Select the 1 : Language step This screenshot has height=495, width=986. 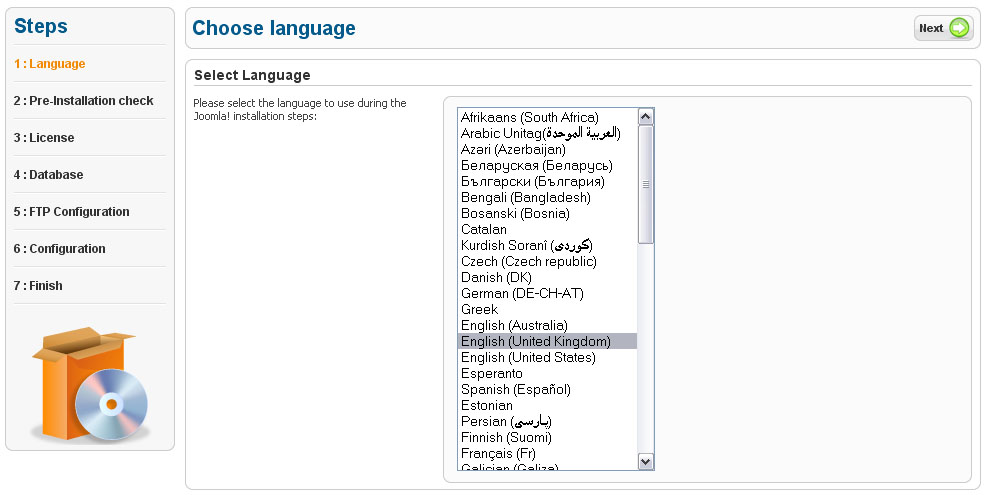tap(49, 64)
